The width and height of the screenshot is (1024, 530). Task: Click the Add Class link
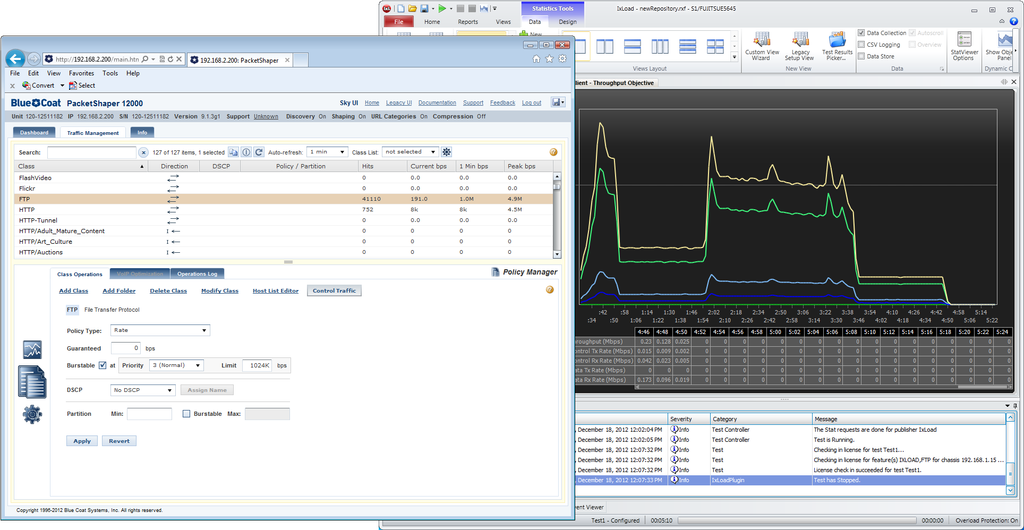[x=73, y=291]
